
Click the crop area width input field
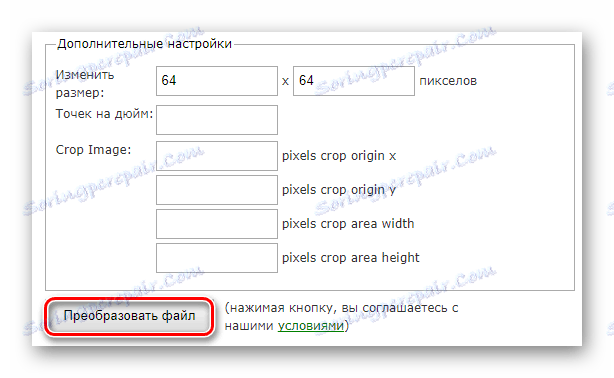(217, 224)
